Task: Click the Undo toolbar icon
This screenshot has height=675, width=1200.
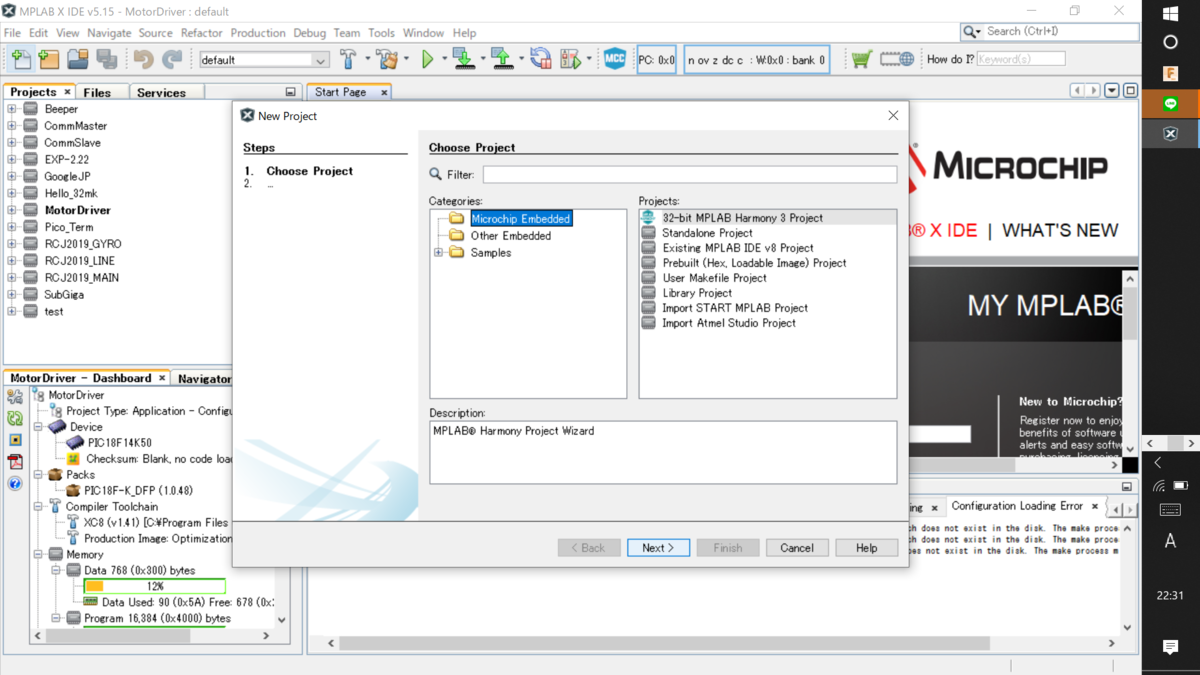Action: pyautogui.click(x=144, y=60)
